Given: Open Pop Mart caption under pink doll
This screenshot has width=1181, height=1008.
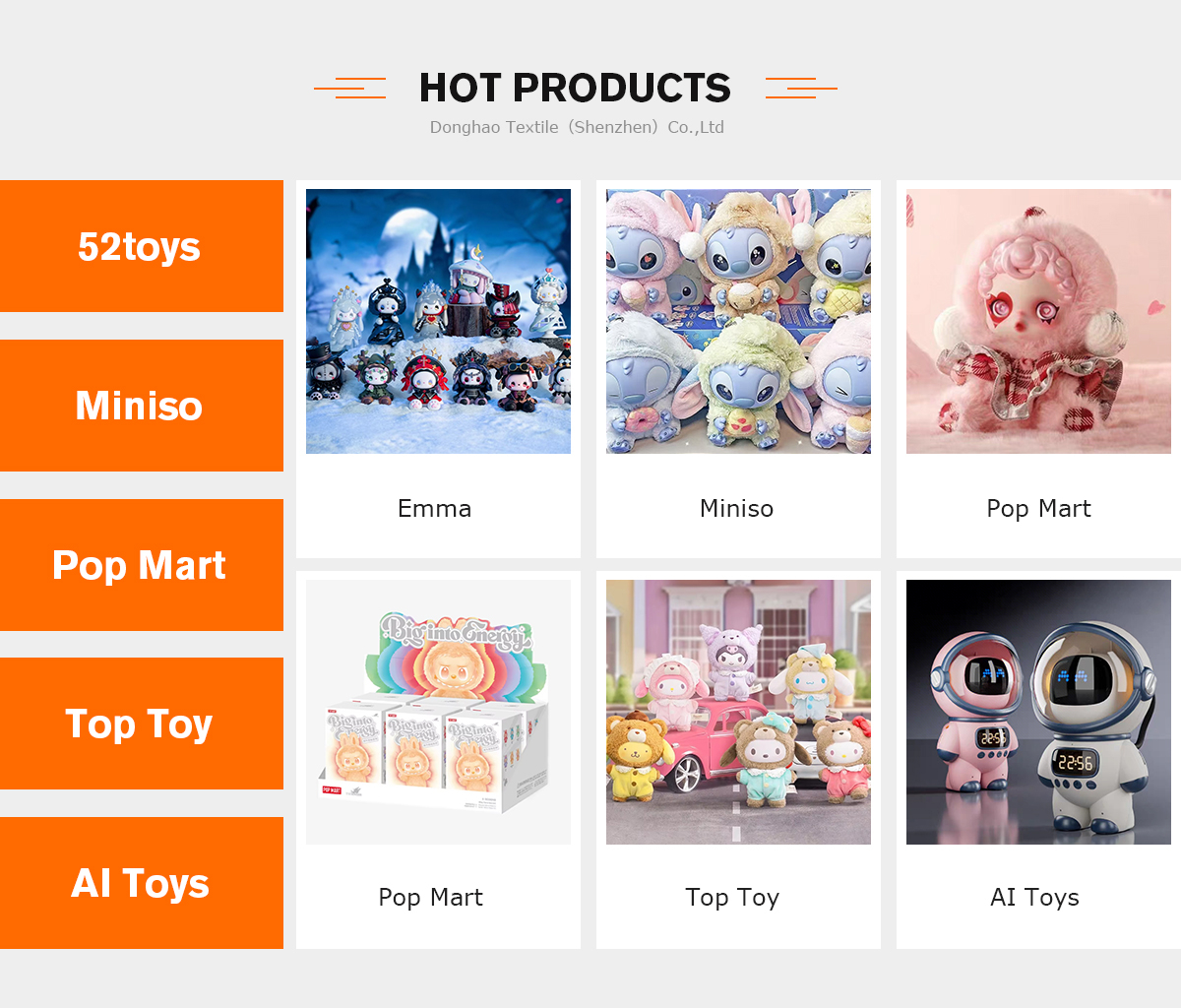Looking at the screenshot, I should coord(1038,509).
